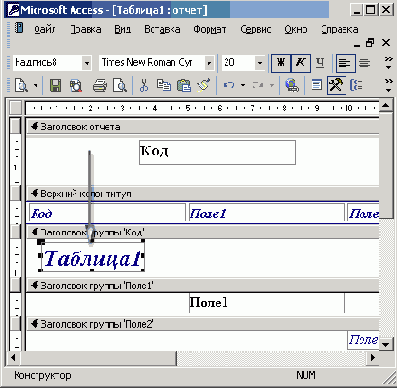Screen dimensions: 397x388
Task: Open the Toolbox hammer-and-wrench icon
Action: tap(336, 85)
